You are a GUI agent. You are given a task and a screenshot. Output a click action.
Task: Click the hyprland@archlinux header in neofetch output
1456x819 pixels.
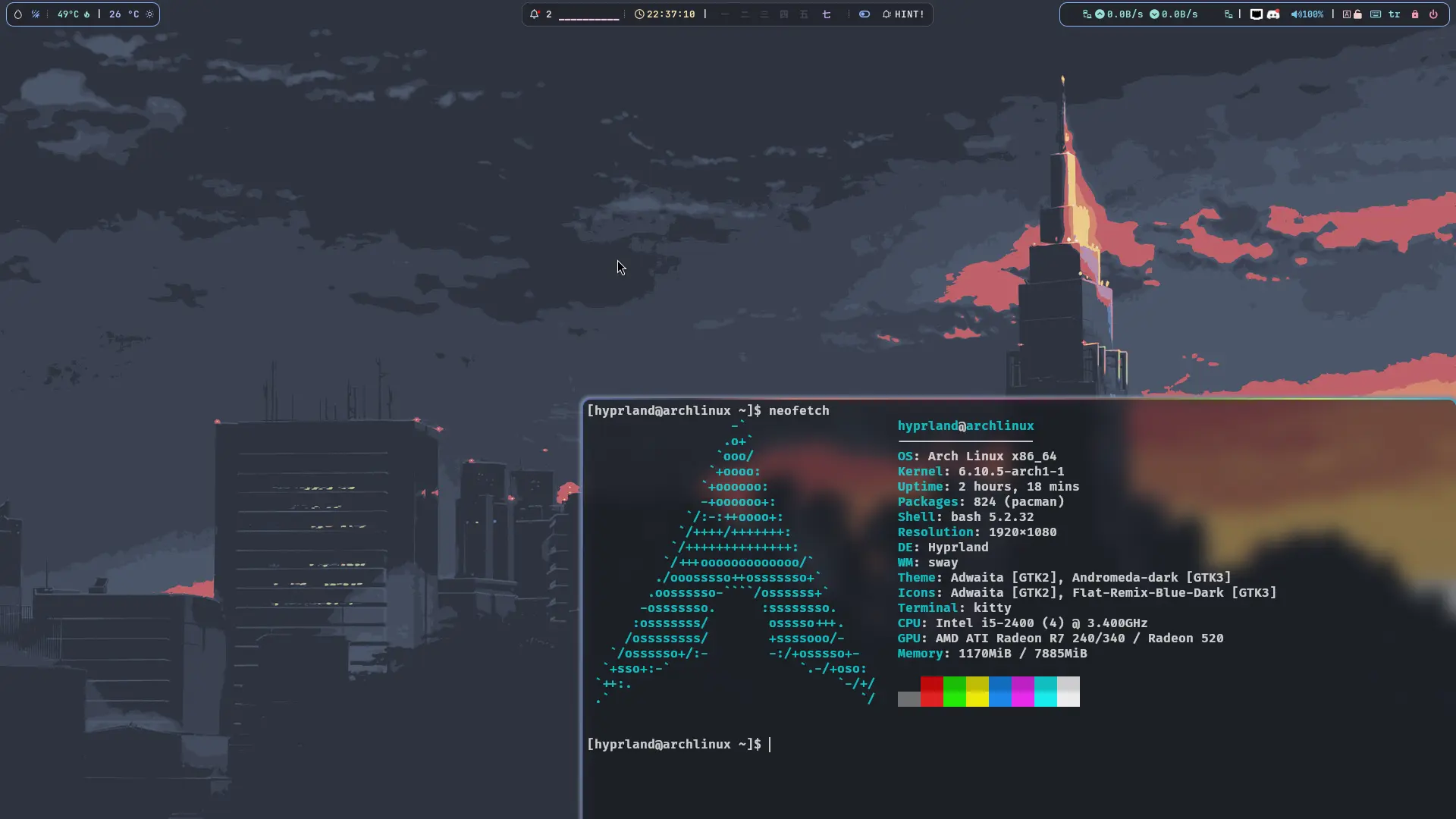966,426
